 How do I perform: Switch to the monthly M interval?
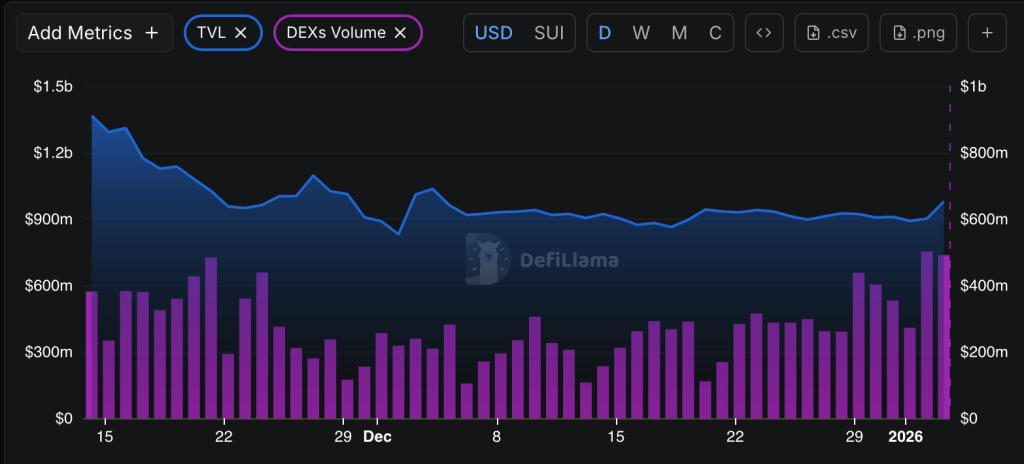(679, 33)
